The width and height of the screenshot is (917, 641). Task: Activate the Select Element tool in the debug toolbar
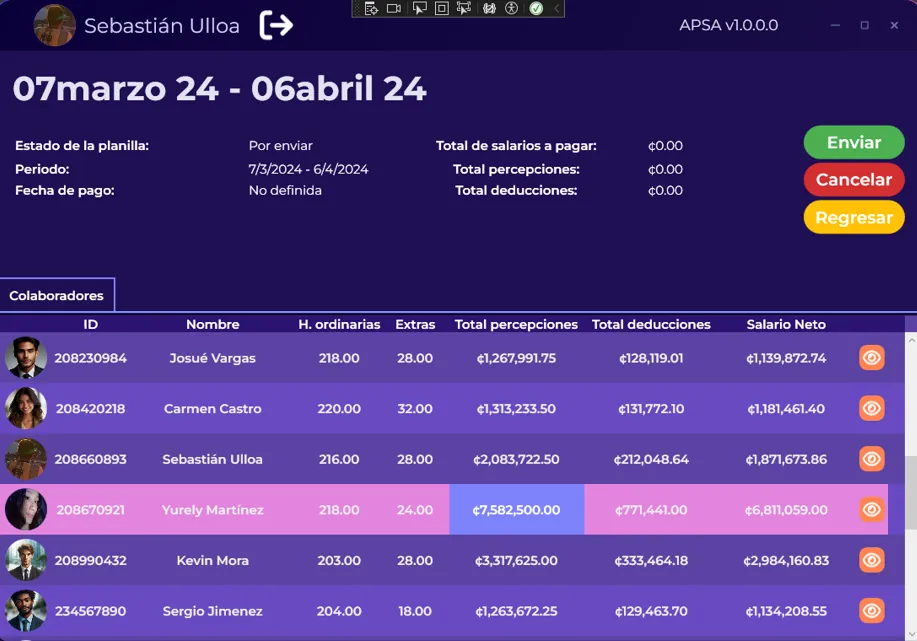418,9
